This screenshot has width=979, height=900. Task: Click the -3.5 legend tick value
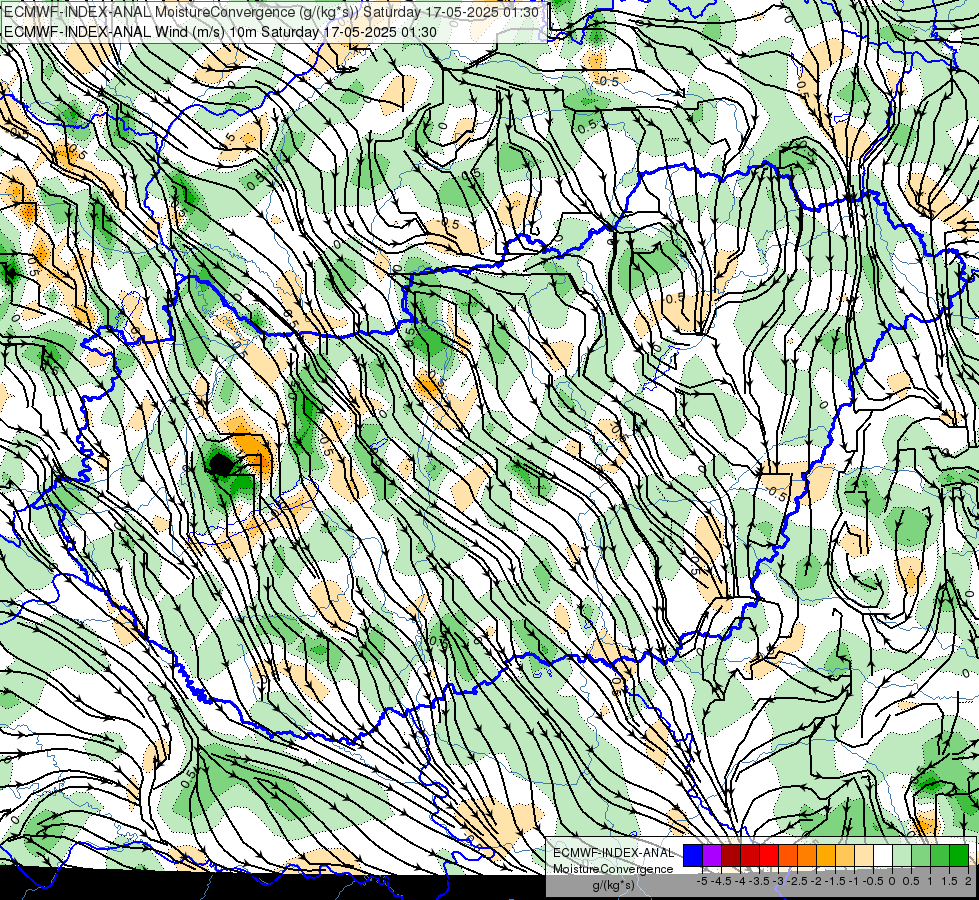point(759,881)
